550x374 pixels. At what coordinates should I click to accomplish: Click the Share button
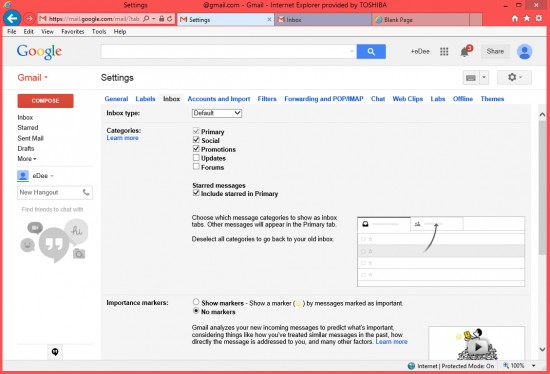[495, 52]
